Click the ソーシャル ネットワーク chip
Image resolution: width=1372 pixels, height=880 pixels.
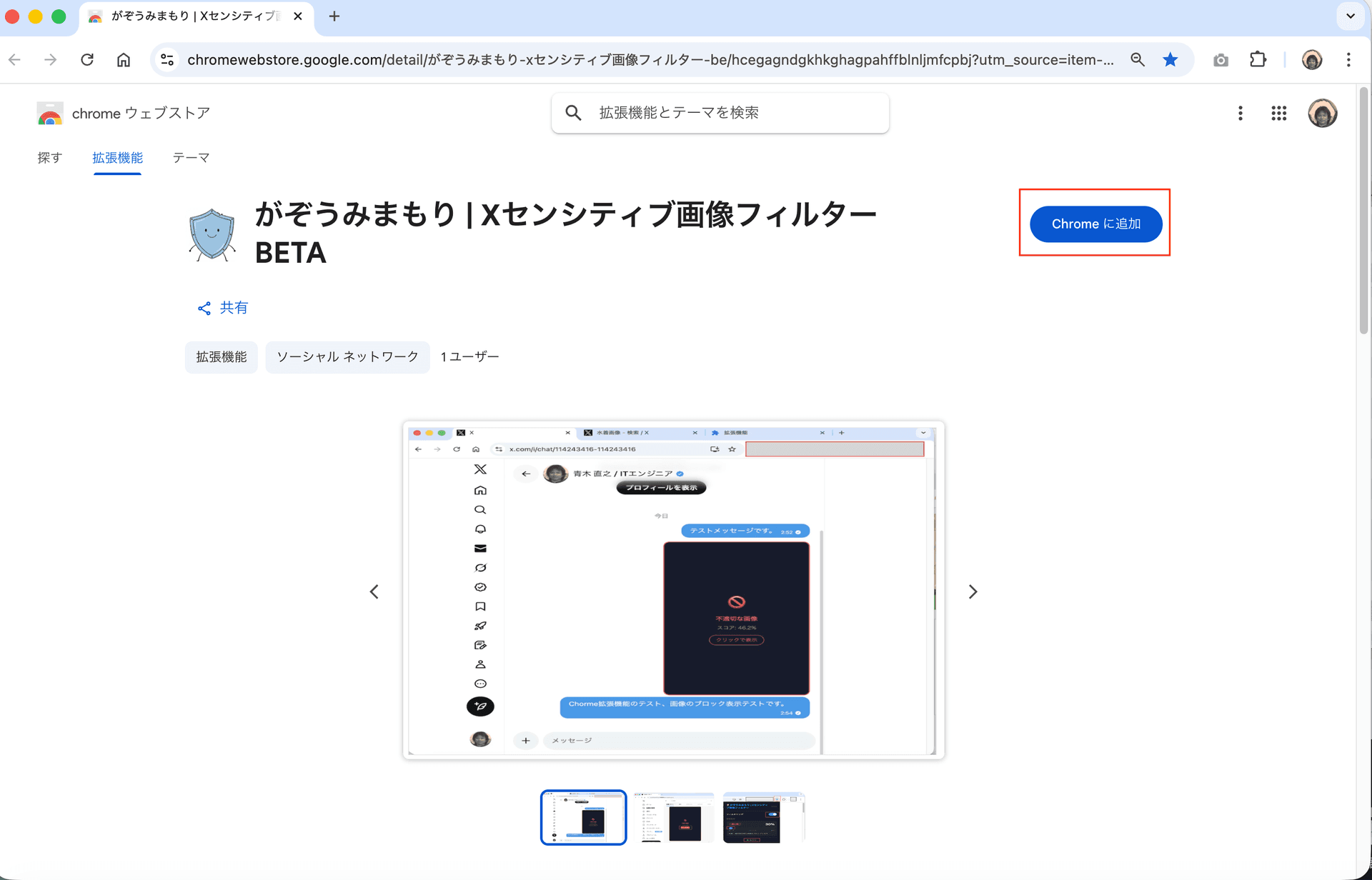347,357
